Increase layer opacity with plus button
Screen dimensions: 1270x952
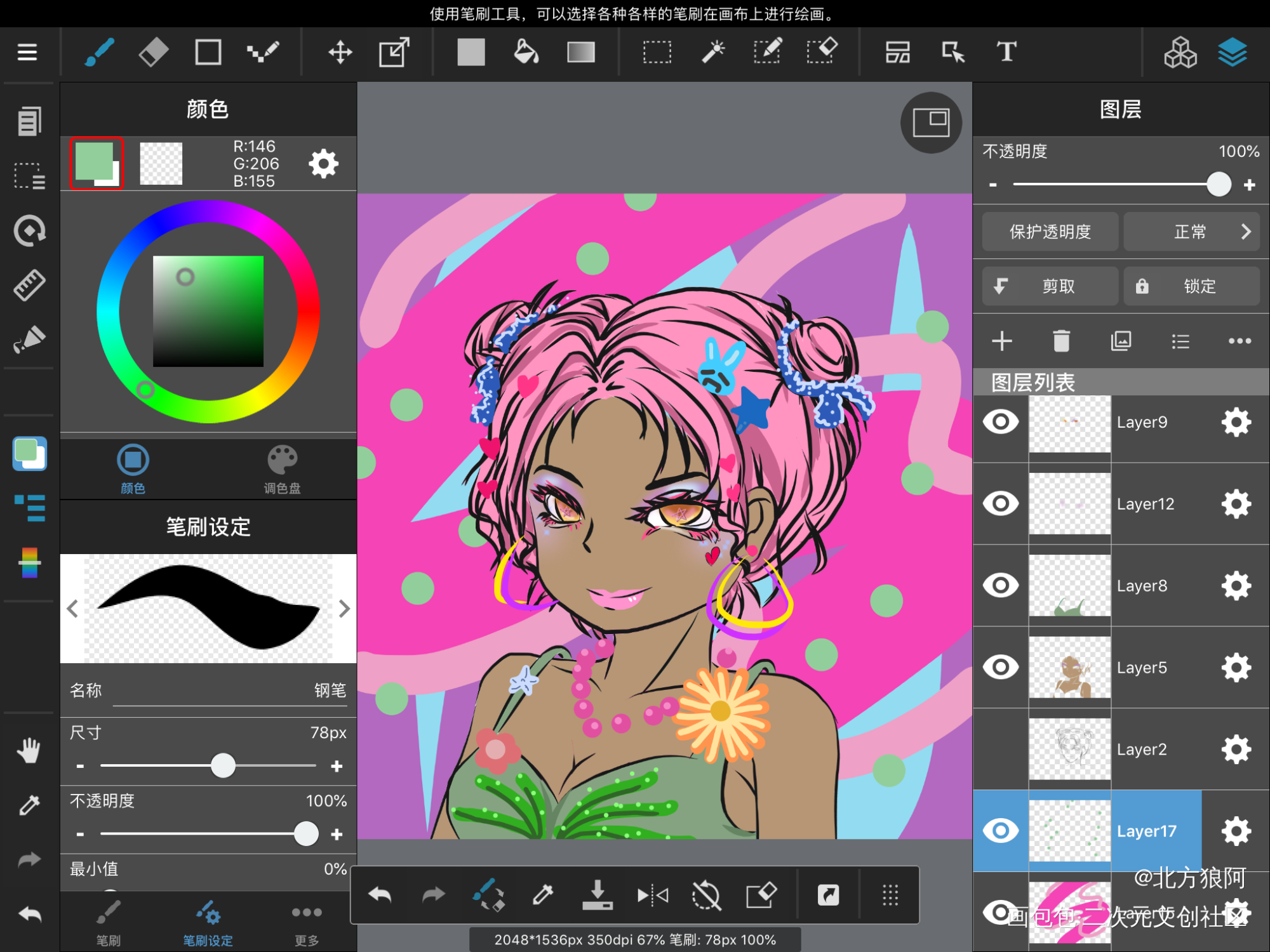1250,185
